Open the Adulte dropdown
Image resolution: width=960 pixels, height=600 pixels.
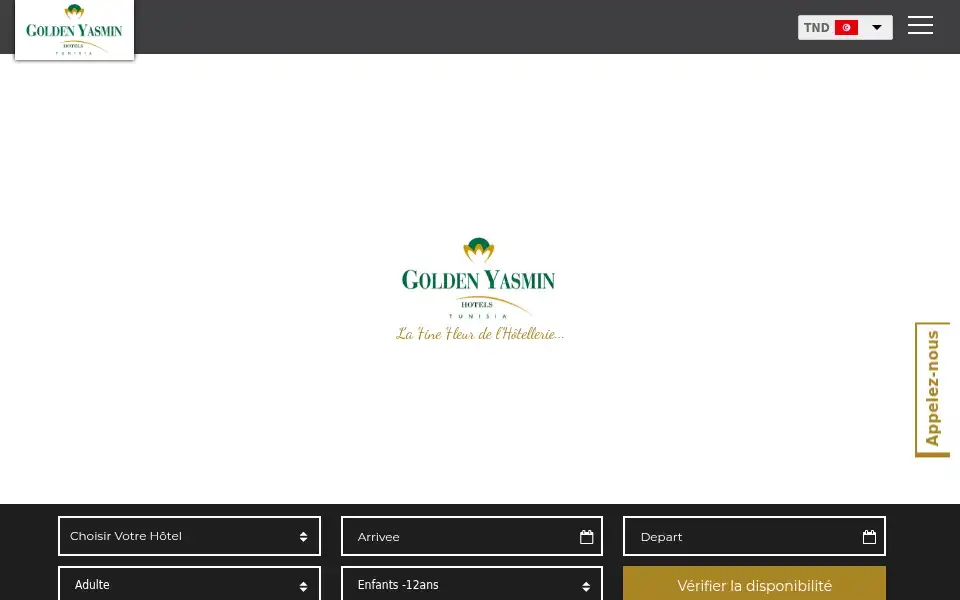189,584
